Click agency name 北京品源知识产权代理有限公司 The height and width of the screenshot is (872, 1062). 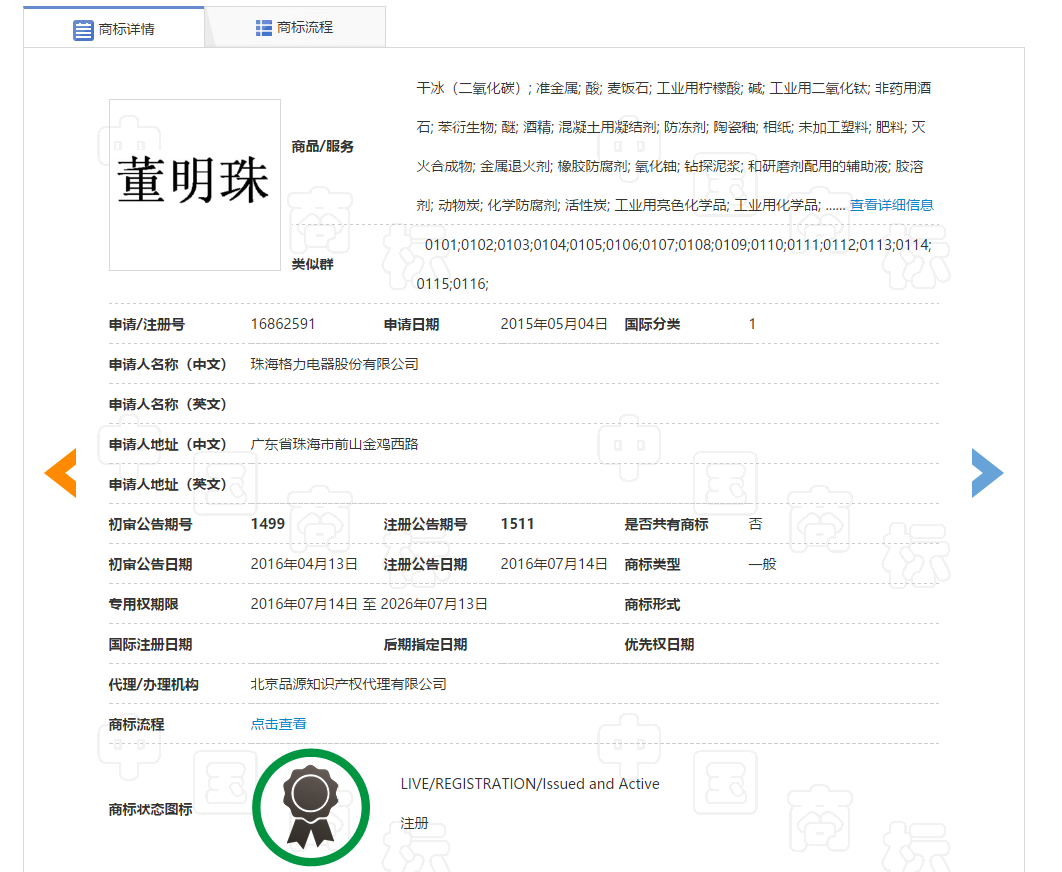pos(348,684)
